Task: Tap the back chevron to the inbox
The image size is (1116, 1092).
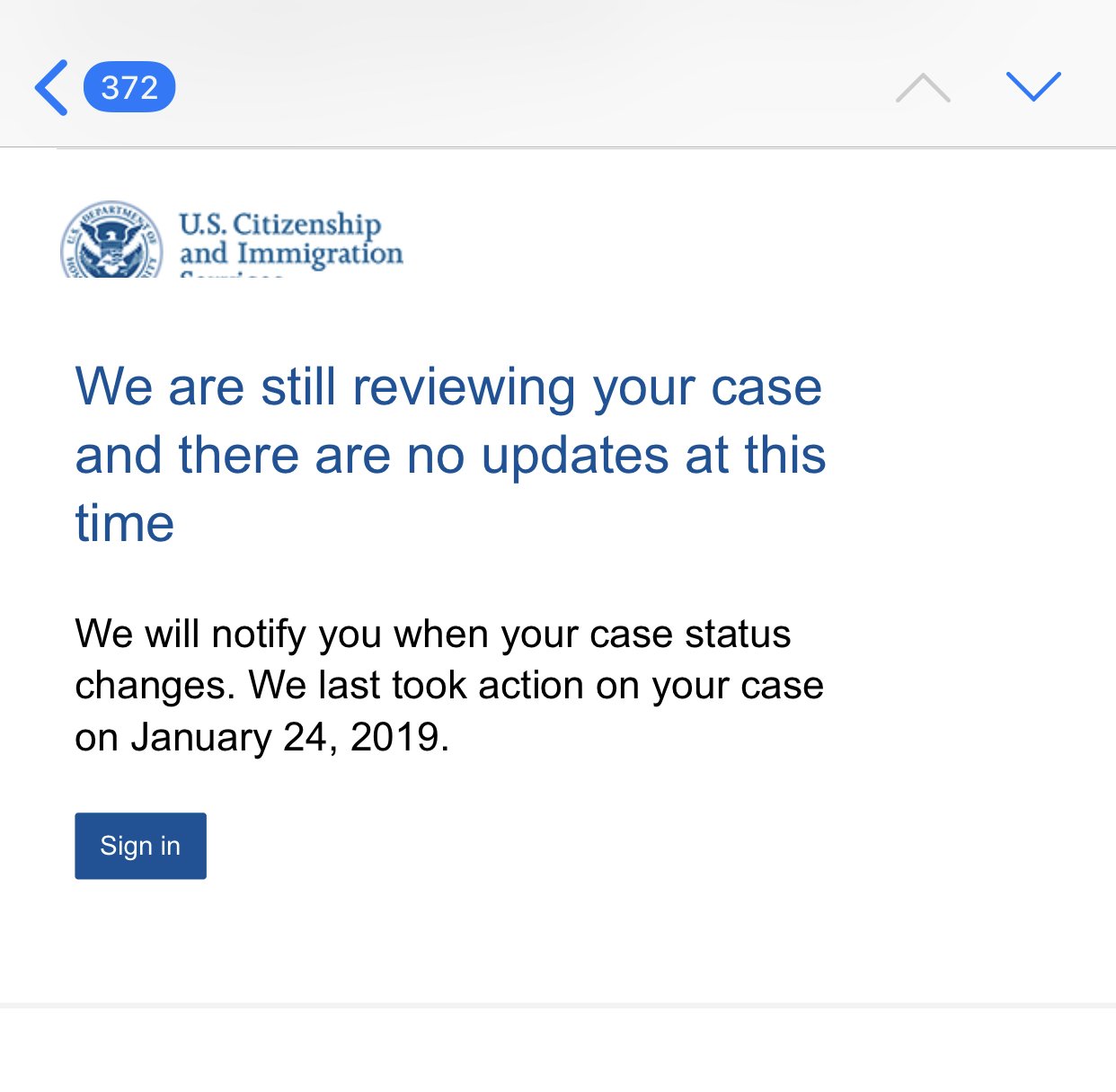Action: click(51, 87)
